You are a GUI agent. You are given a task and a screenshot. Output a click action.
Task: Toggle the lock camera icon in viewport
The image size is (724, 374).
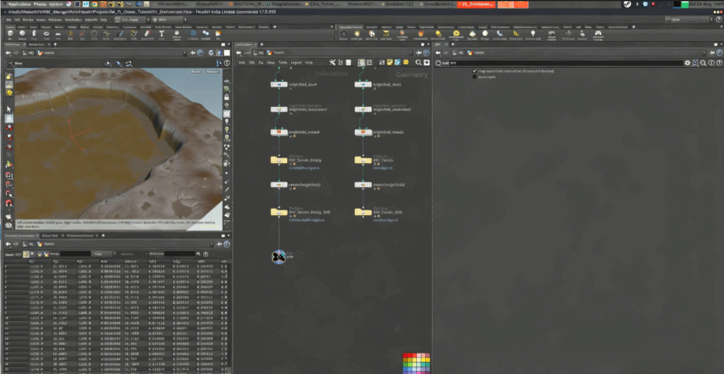pyautogui.click(x=227, y=97)
